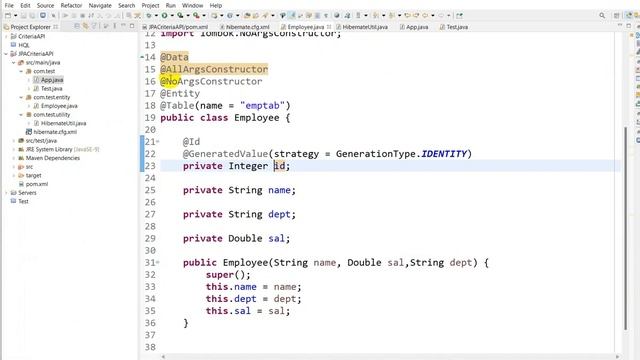The image size is (640, 360).
Task: Switch to the Test.java editor tab
Action: click(x=453, y=27)
